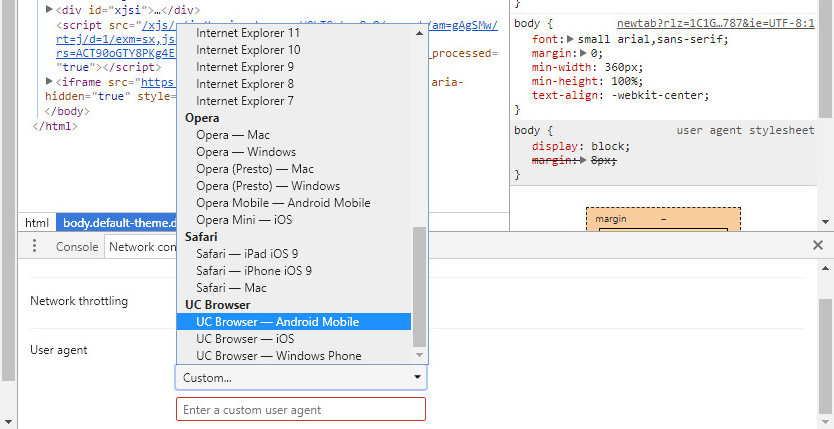The height and width of the screenshot is (429, 834).
Task: Expand the margin: 0 shorthand triangle
Action: pos(583,53)
